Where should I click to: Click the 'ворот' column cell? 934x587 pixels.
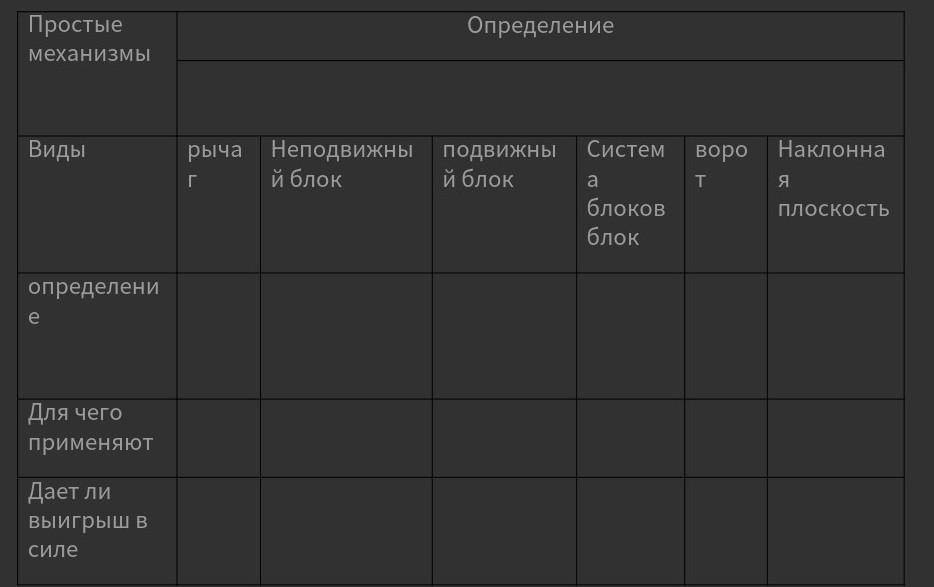point(726,204)
